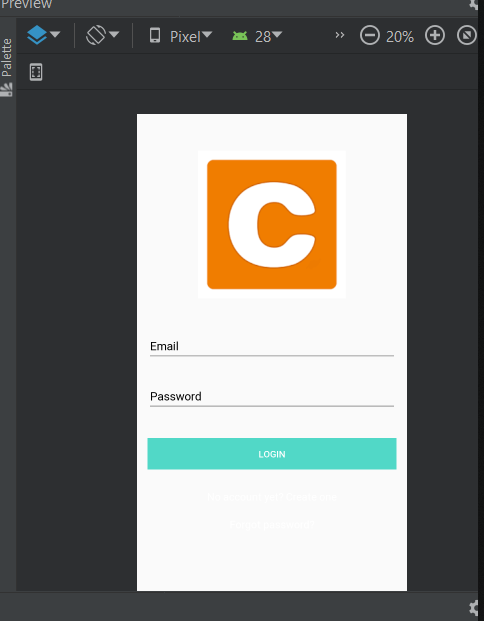The image size is (484, 621).
Task: Click the phone device icon
Action: tap(155, 35)
